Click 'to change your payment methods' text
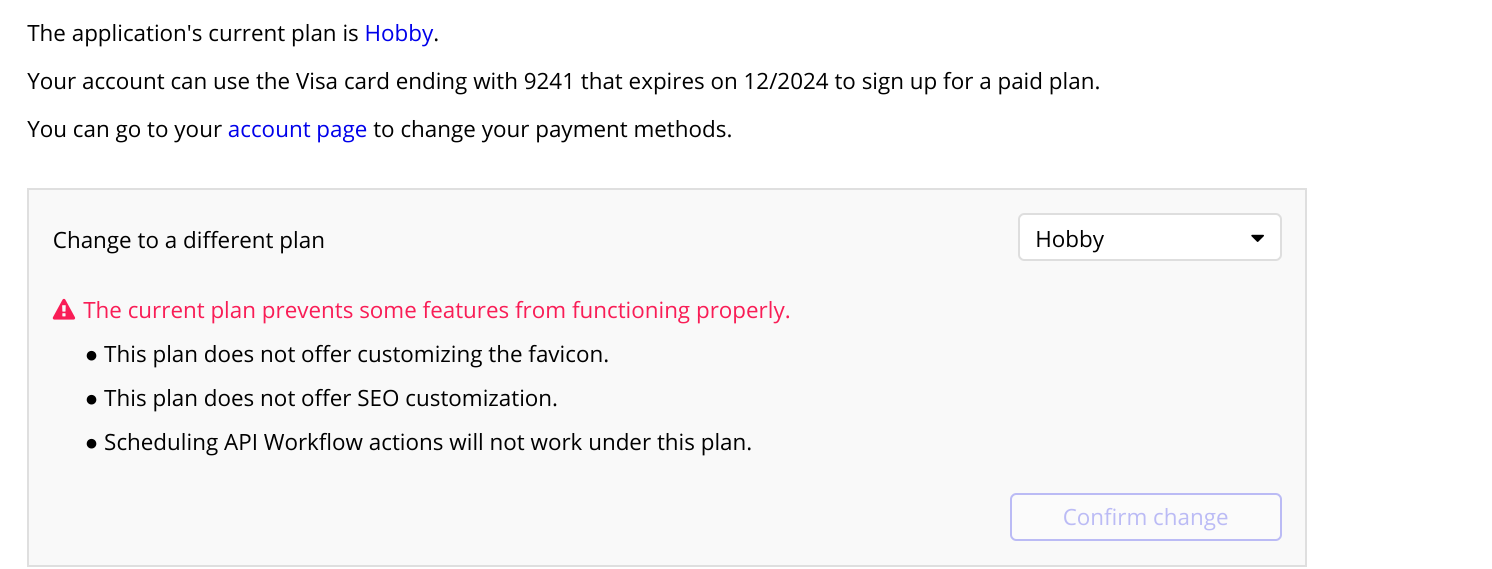 point(552,130)
